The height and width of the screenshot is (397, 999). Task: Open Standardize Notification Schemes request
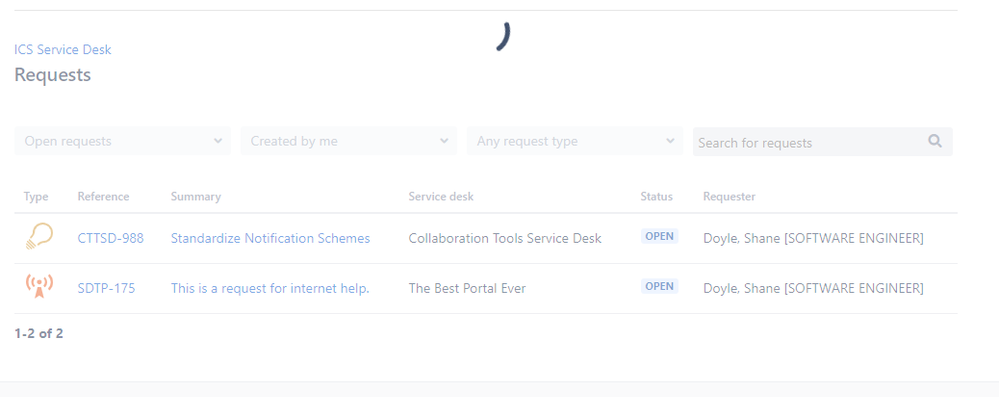pyautogui.click(x=270, y=238)
